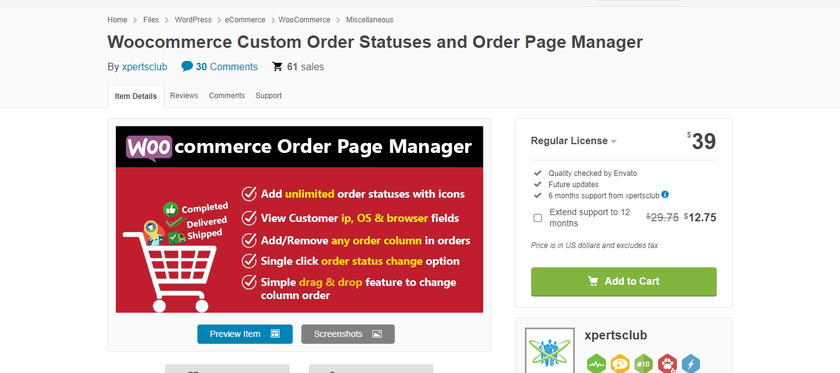The image size is (840, 373).
Task: Open the 30 Comments link
Action: point(227,67)
